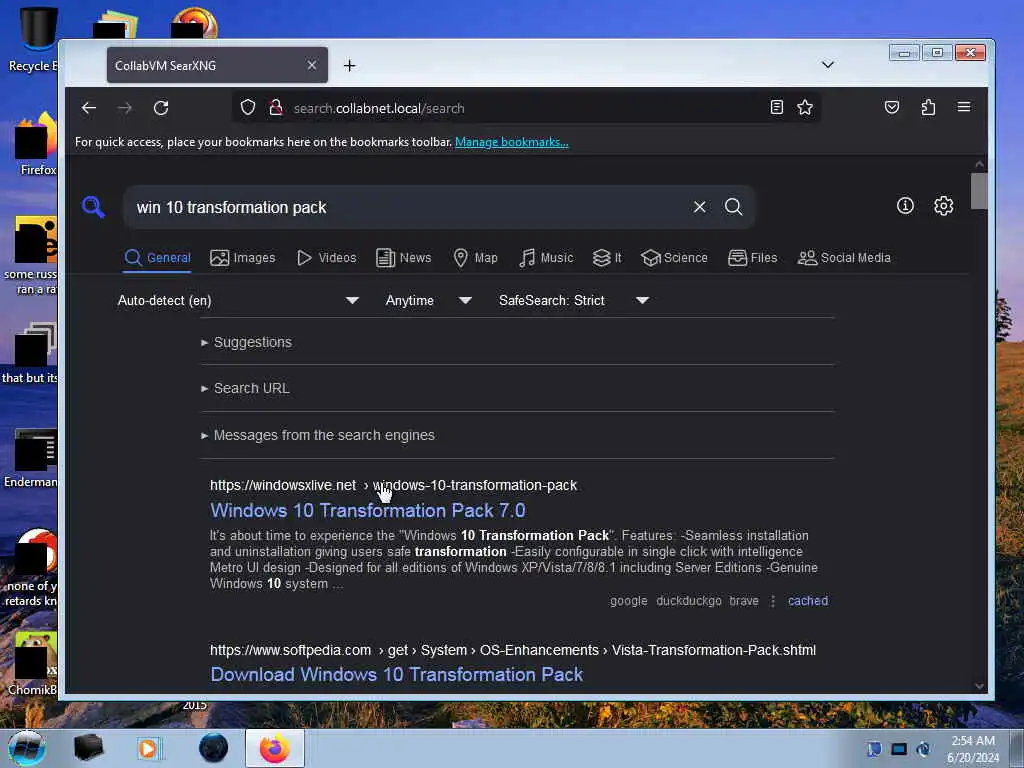This screenshot has width=1024, height=768.
Task: Open the preferences gear icon
Action: tap(943, 206)
